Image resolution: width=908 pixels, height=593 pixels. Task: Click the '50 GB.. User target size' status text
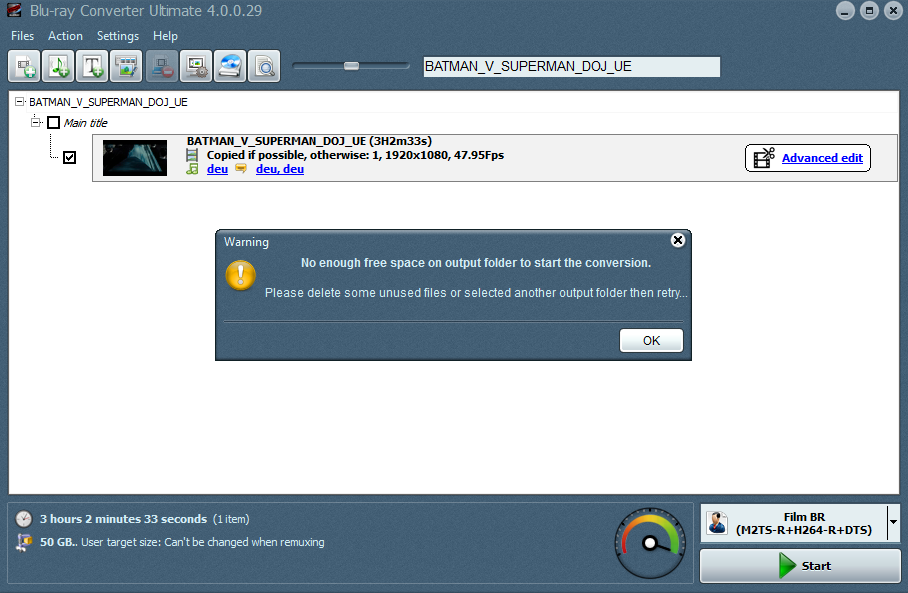pyautogui.click(x=182, y=542)
